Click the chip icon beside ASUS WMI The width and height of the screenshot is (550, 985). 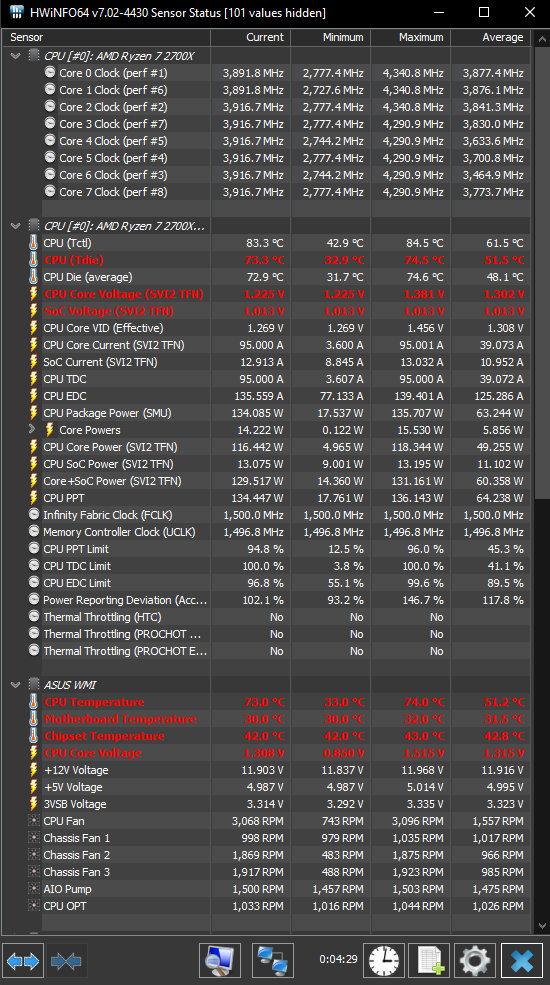click(34, 684)
